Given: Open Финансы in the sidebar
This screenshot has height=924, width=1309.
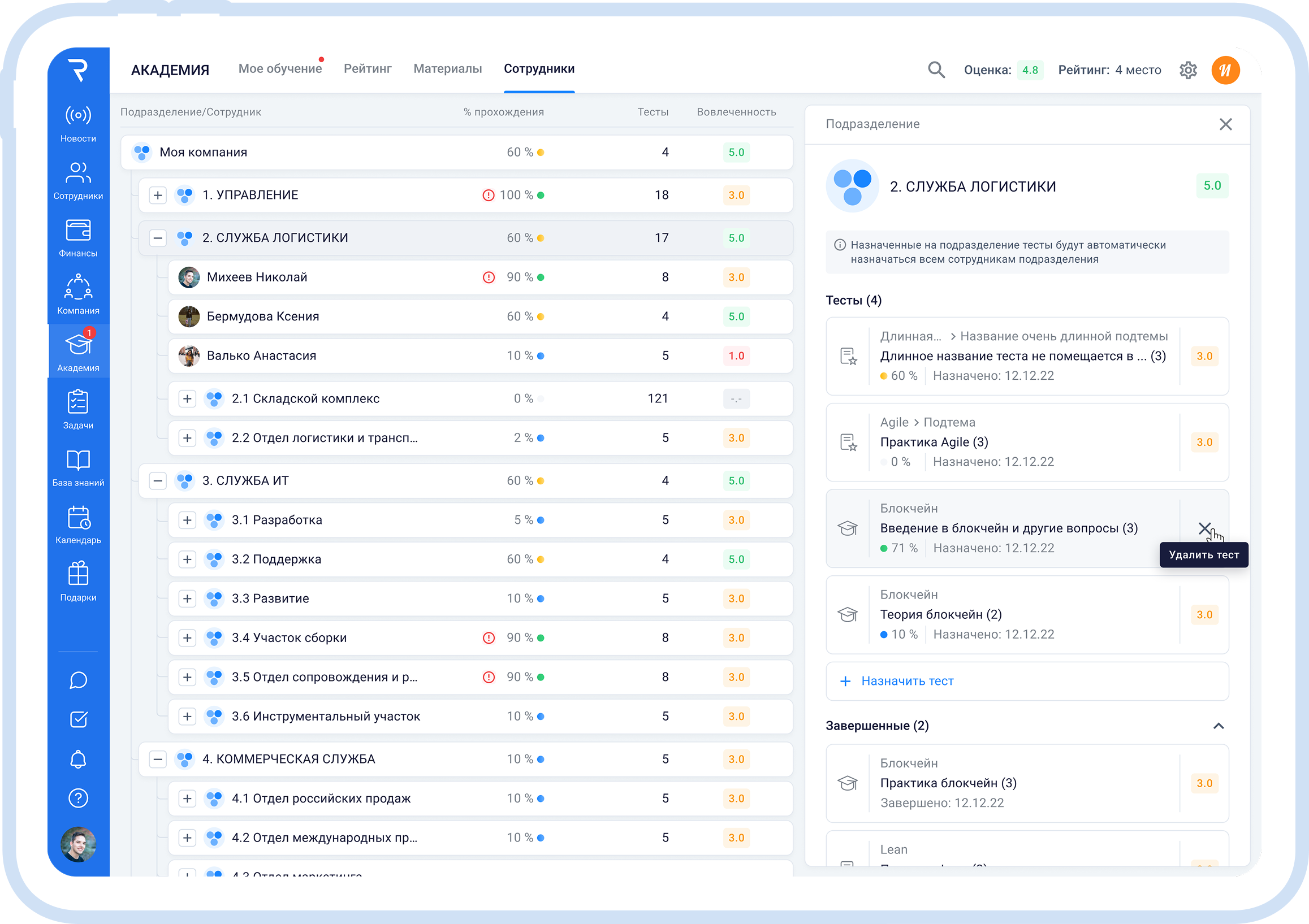Looking at the screenshot, I should point(78,238).
